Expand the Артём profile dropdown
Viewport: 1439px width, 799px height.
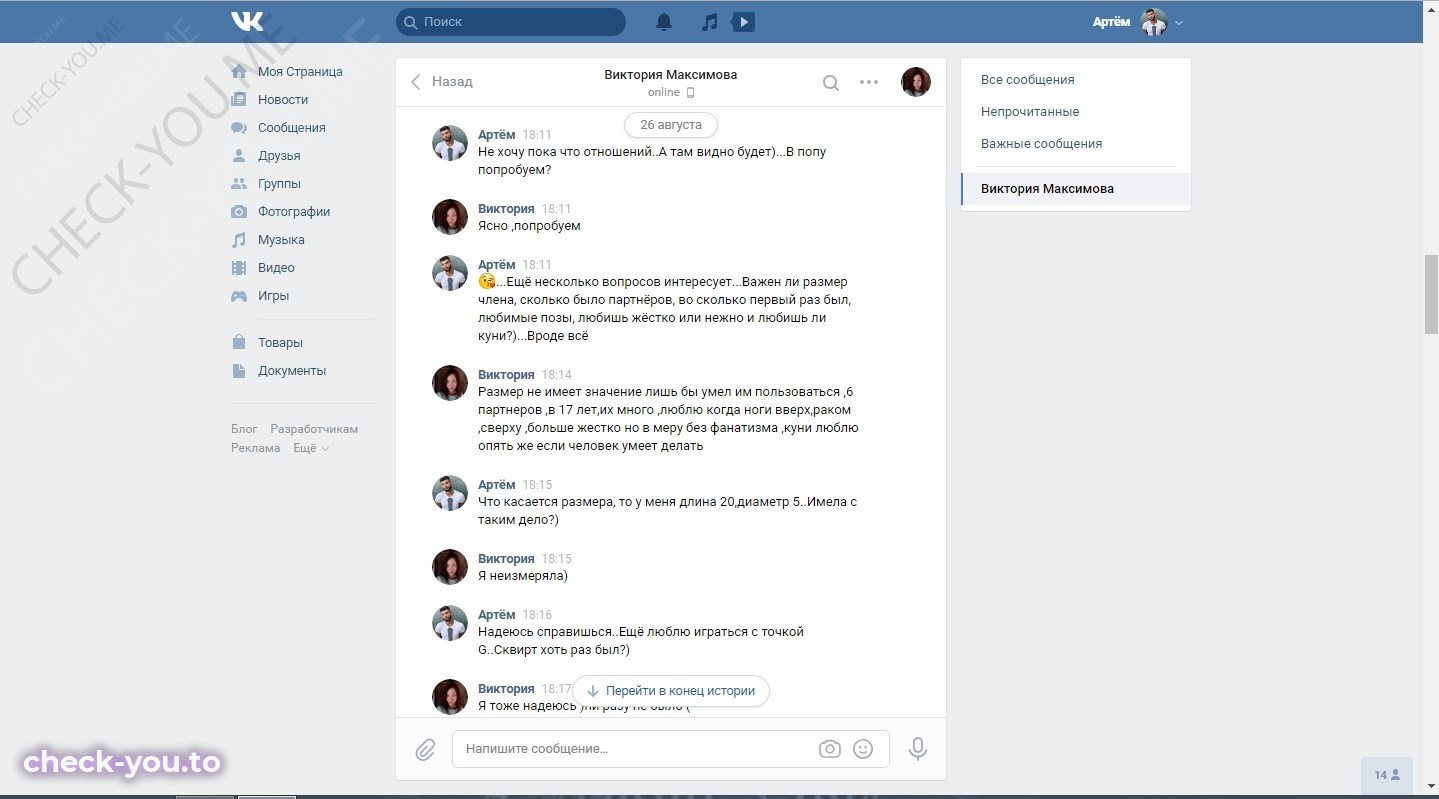[x=1138, y=22]
